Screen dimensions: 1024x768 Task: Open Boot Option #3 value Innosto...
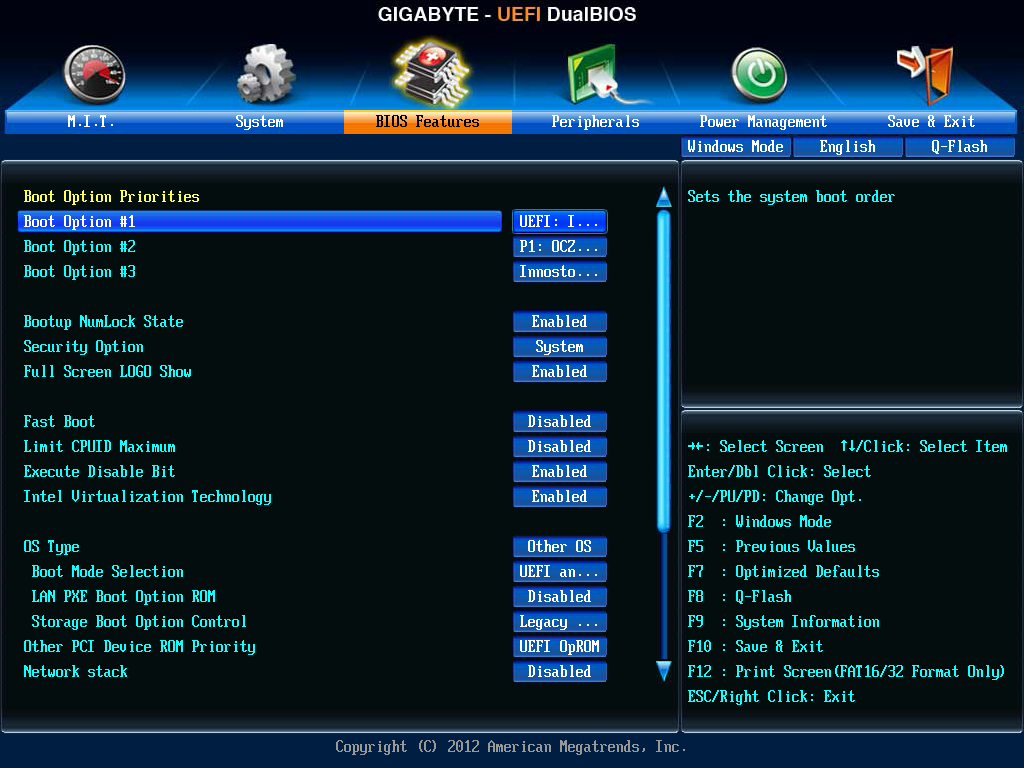[x=560, y=272]
